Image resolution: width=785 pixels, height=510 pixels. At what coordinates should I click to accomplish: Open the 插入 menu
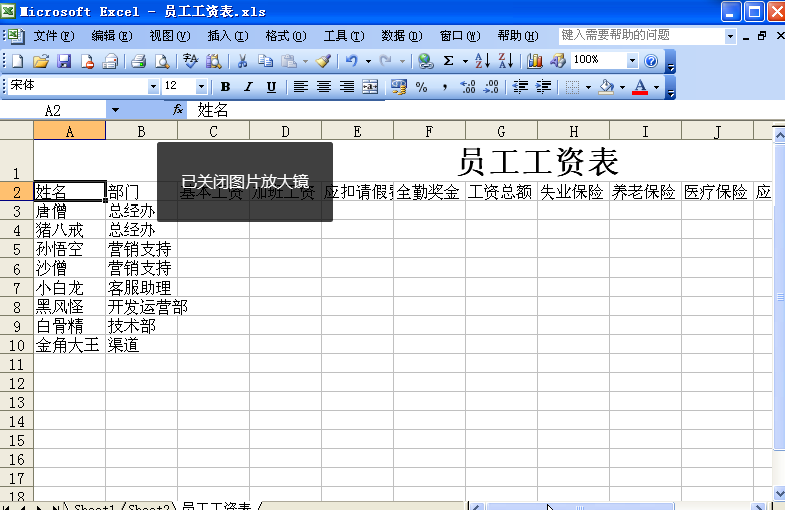pos(228,36)
